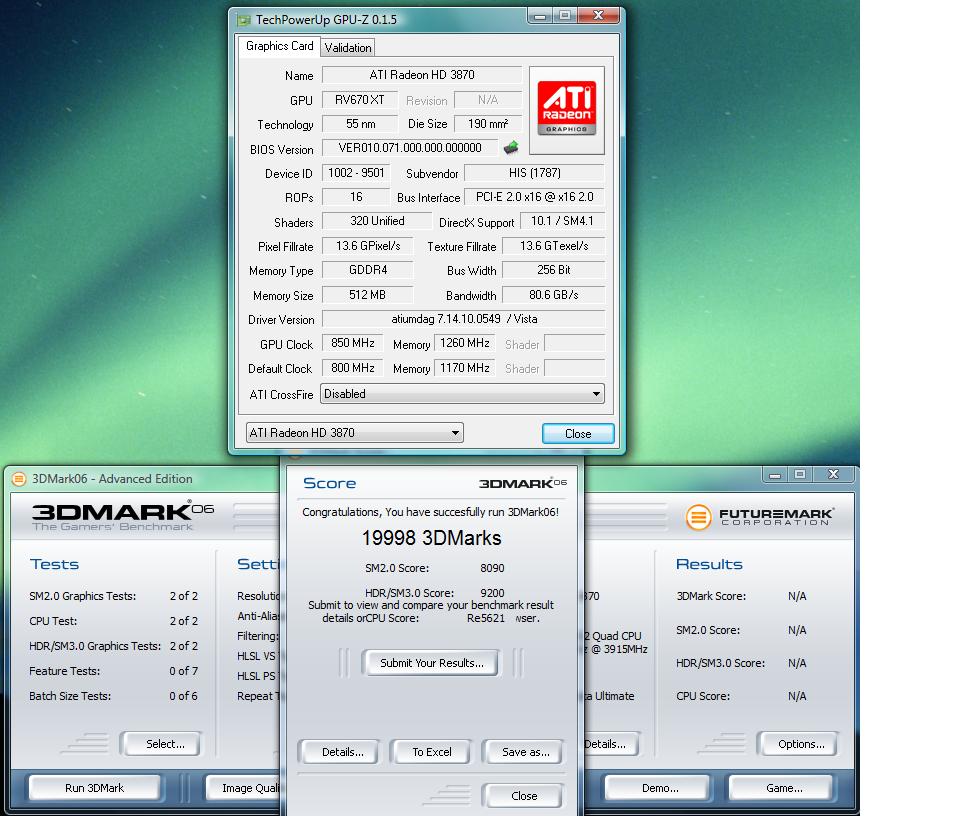Click SM2.0 Graphics Tests 2 of 2 row

113,596
